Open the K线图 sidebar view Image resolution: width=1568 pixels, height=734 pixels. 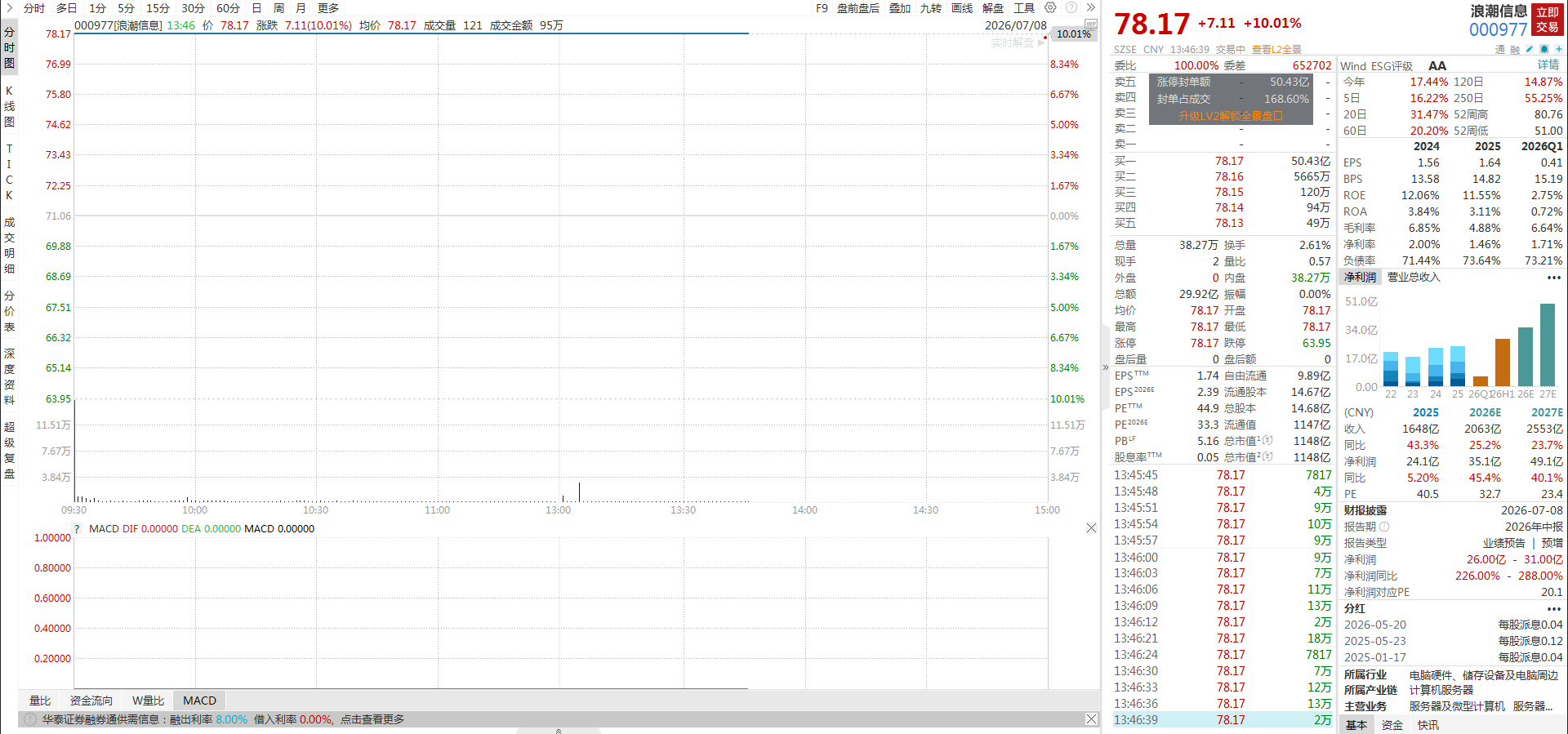click(x=9, y=106)
